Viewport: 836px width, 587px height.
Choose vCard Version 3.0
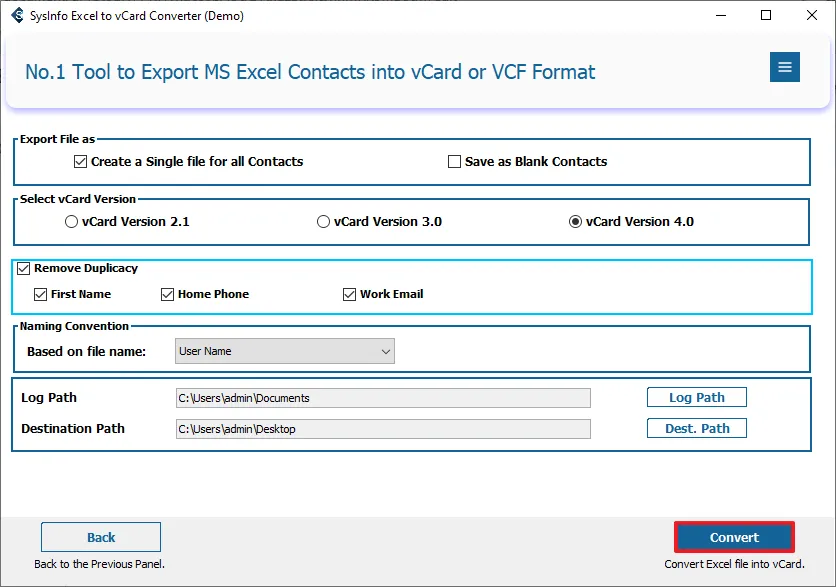[x=323, y=222]
